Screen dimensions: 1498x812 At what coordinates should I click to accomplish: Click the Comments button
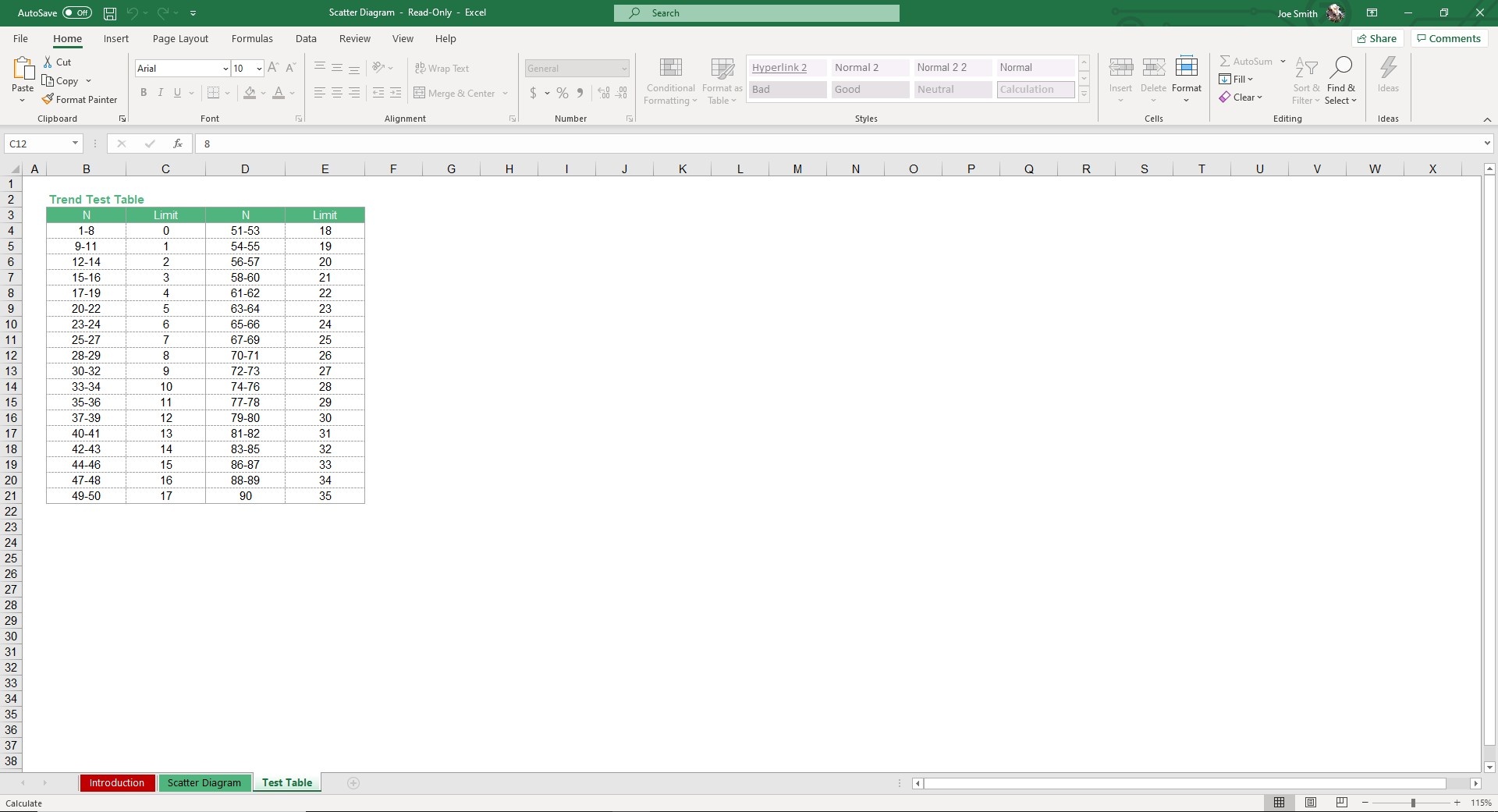1449,38
